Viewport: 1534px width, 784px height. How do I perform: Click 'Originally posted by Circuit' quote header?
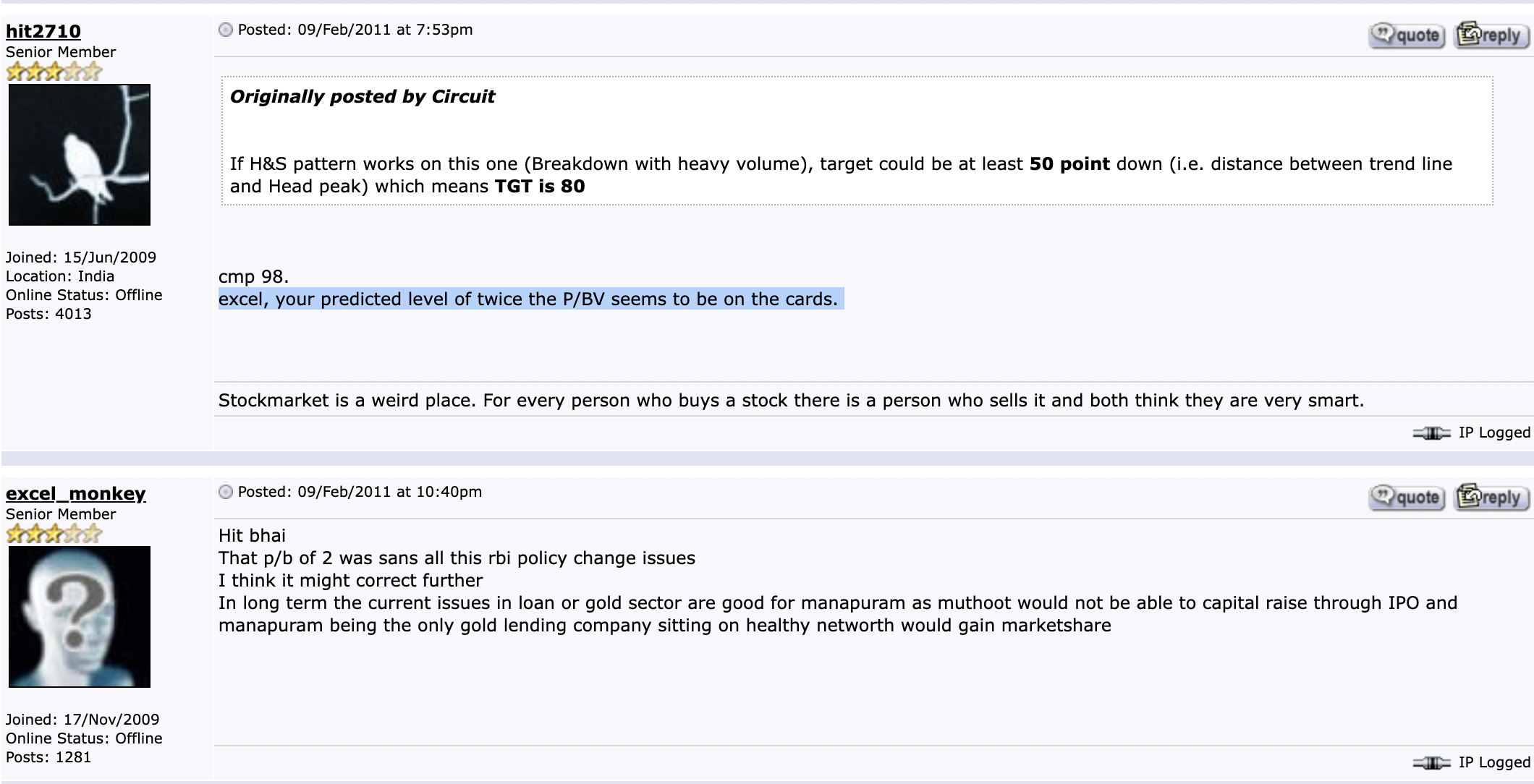[362, 96]
